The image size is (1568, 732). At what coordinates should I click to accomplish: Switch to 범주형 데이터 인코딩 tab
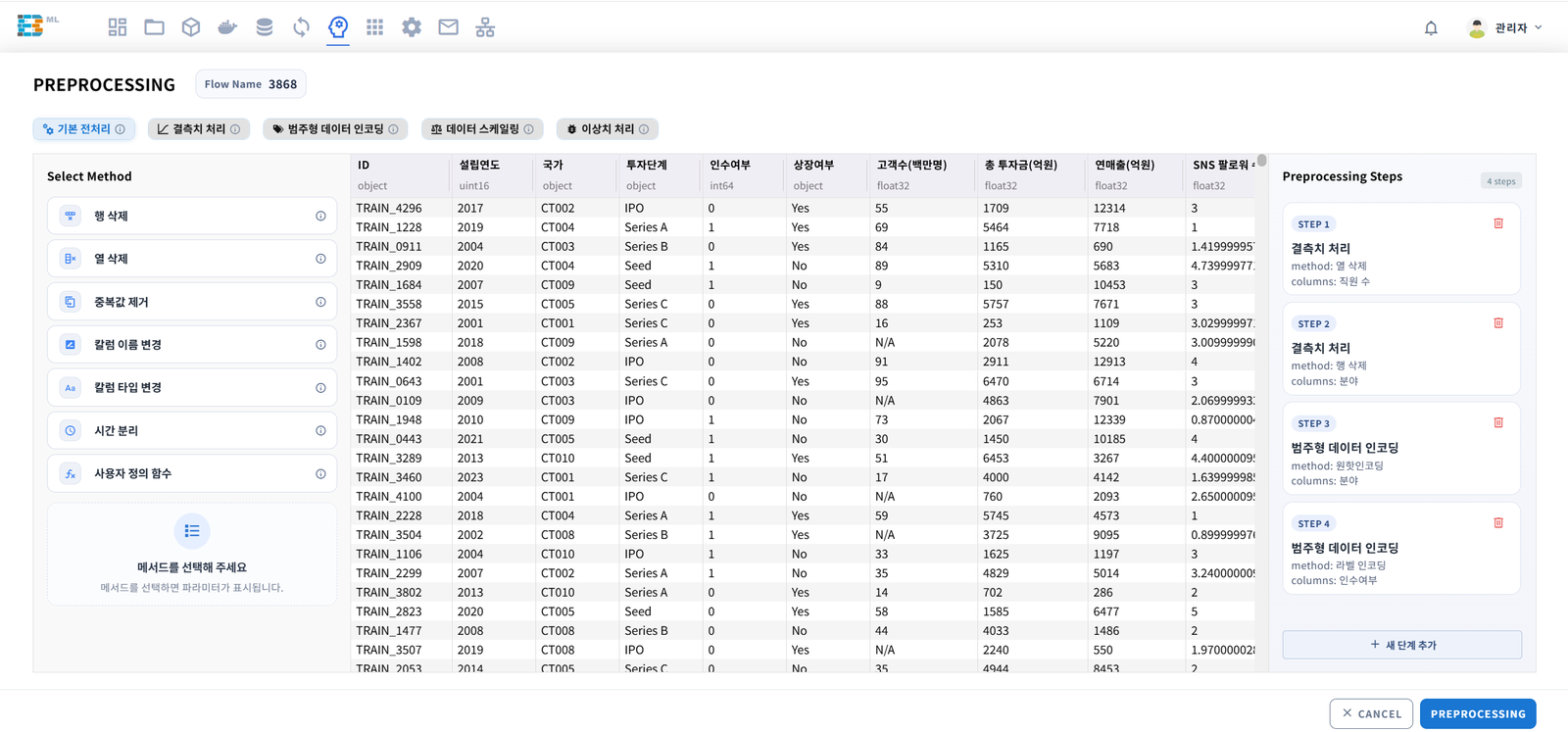[335, 129]
